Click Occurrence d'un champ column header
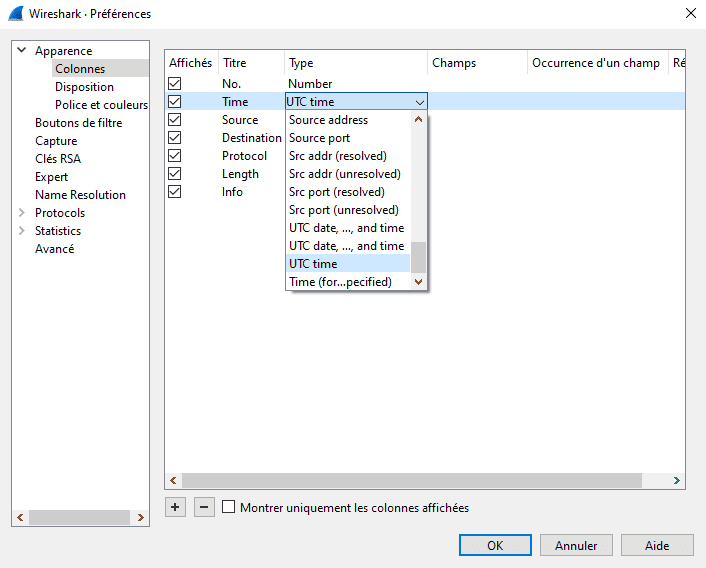 [x=597, y=63]
